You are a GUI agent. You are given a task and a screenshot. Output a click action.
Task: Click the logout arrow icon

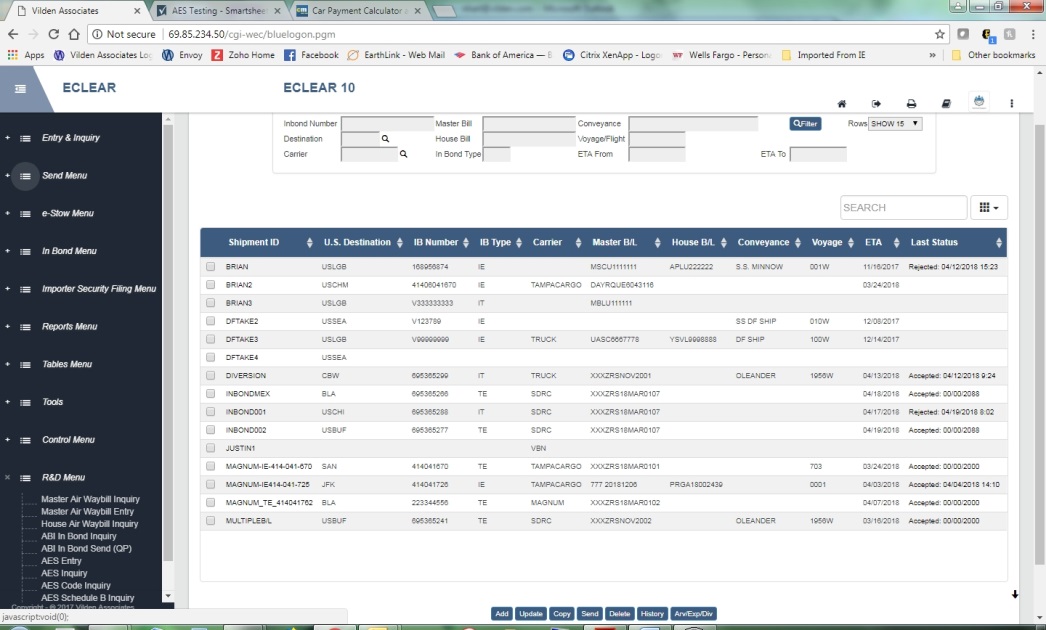click(x=877, y=103)
